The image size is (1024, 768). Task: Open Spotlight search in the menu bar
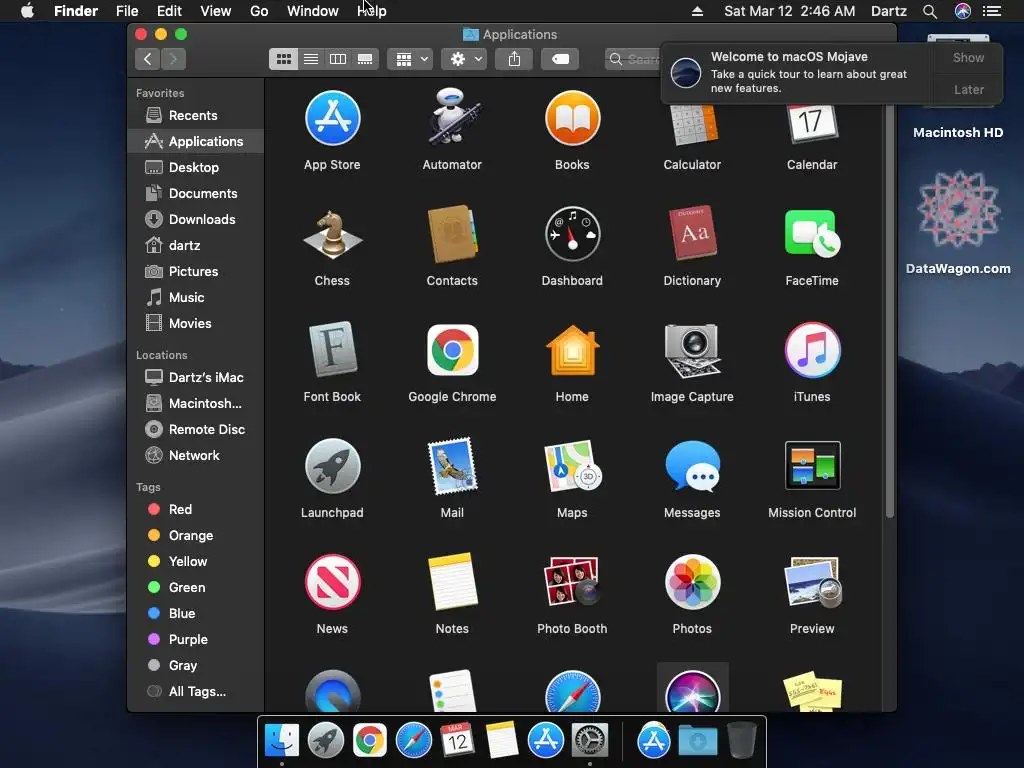coord(930,11)
